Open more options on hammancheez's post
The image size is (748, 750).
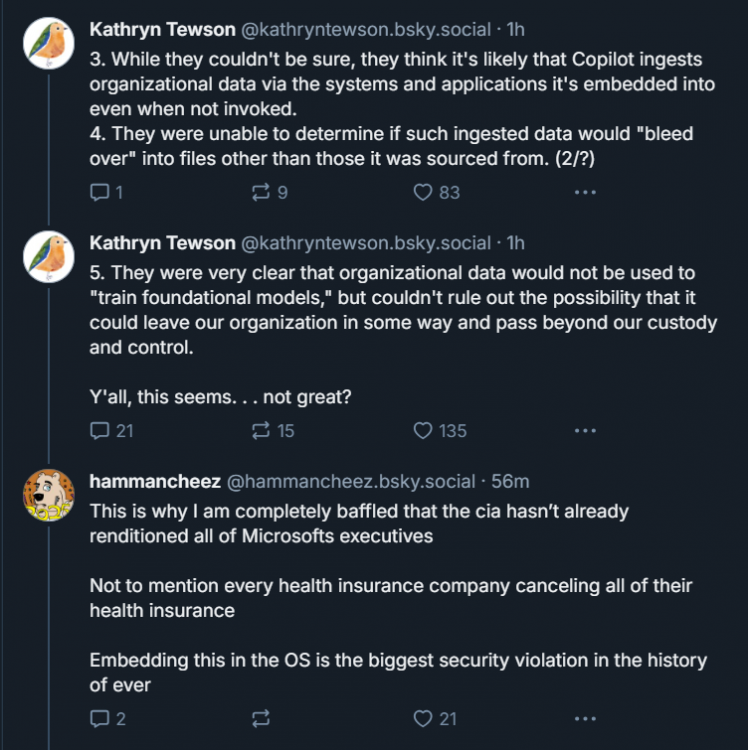[585, 718]
